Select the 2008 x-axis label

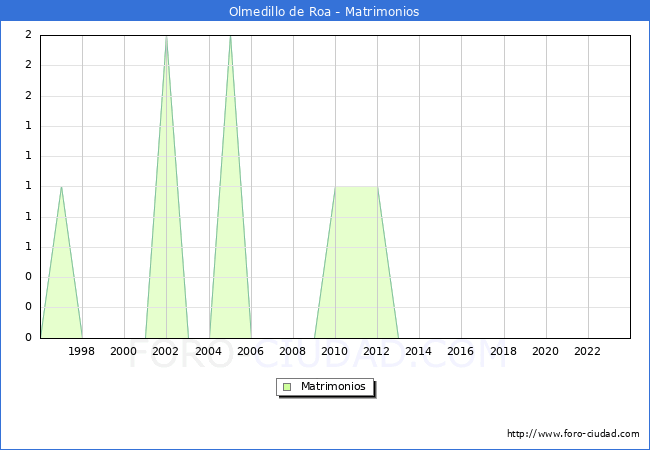tap(293, 351)
